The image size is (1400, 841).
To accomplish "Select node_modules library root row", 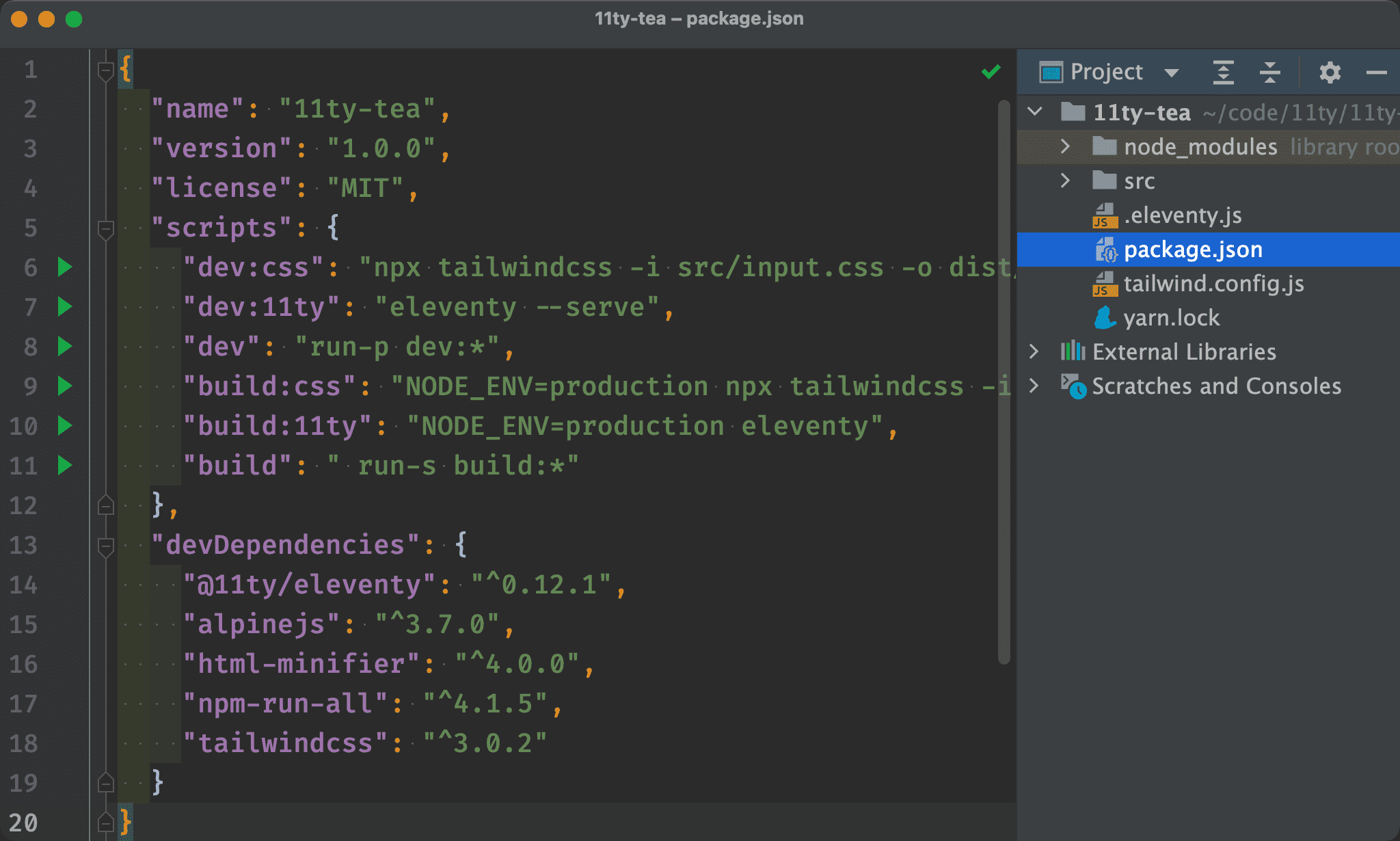I will [1209, 146].
